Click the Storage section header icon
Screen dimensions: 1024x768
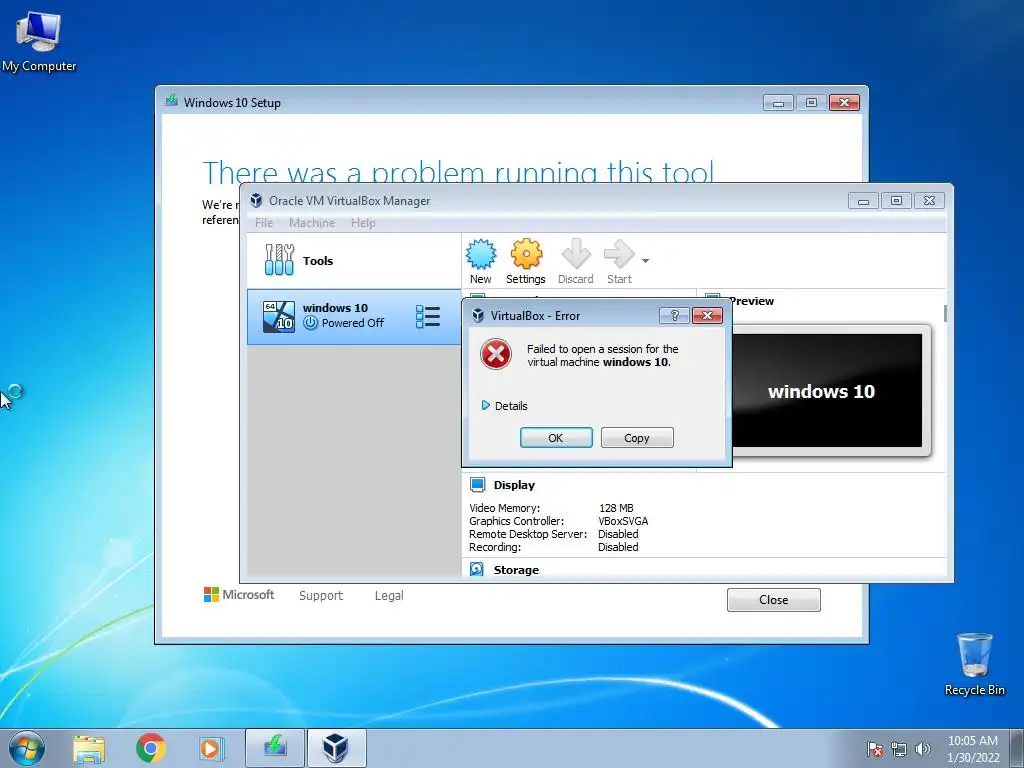coord(477,569)
